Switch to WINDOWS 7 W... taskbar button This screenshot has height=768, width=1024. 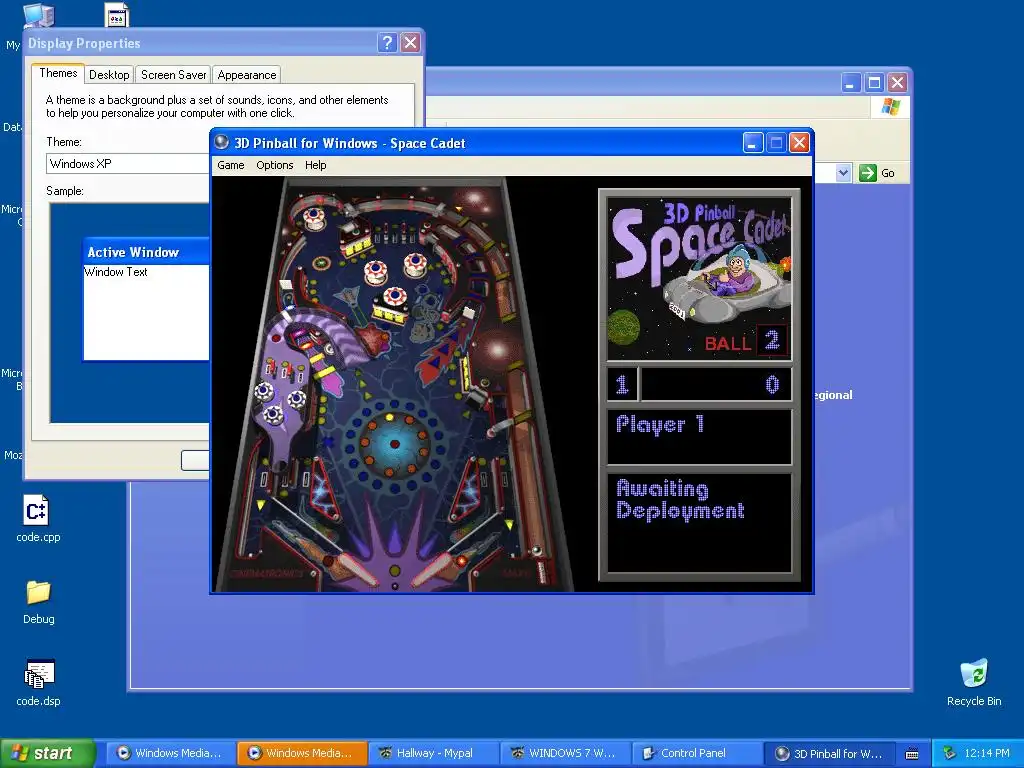click(565, 753)
